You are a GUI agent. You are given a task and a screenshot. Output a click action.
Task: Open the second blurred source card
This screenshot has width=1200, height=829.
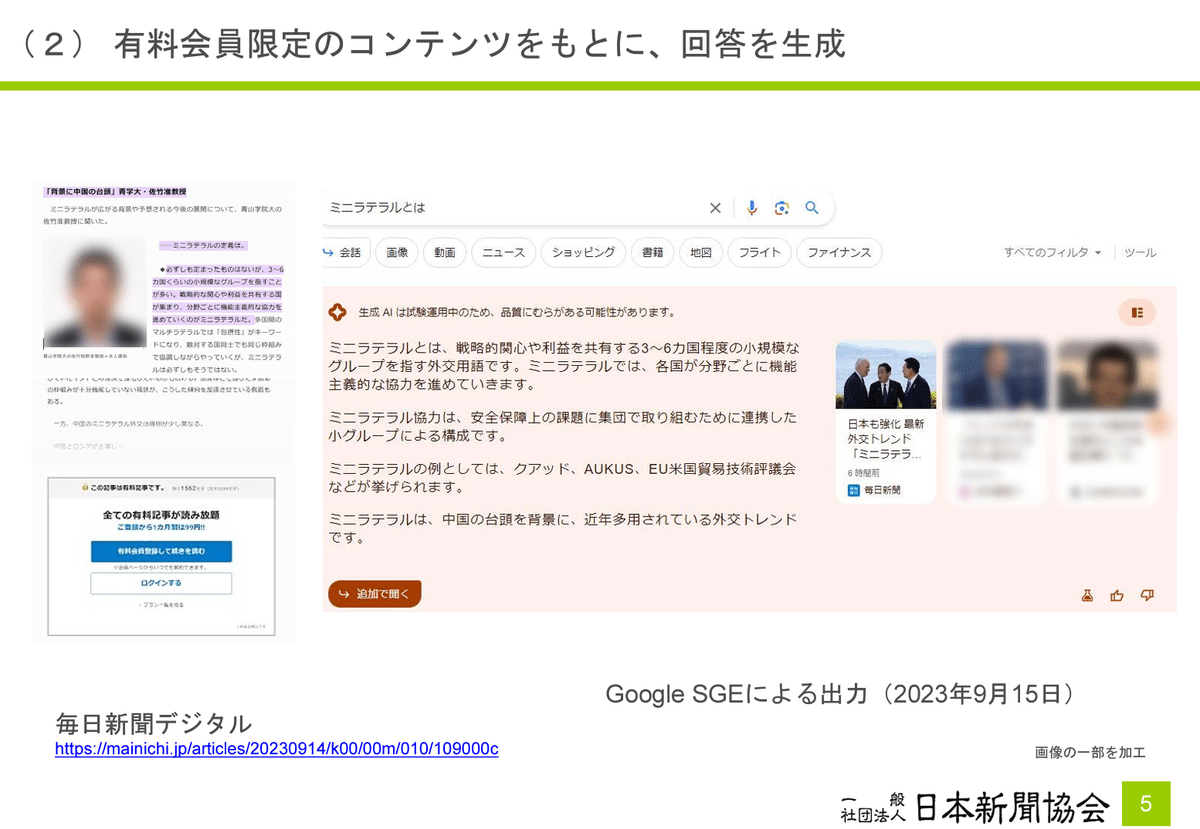[x=995, y=422]
